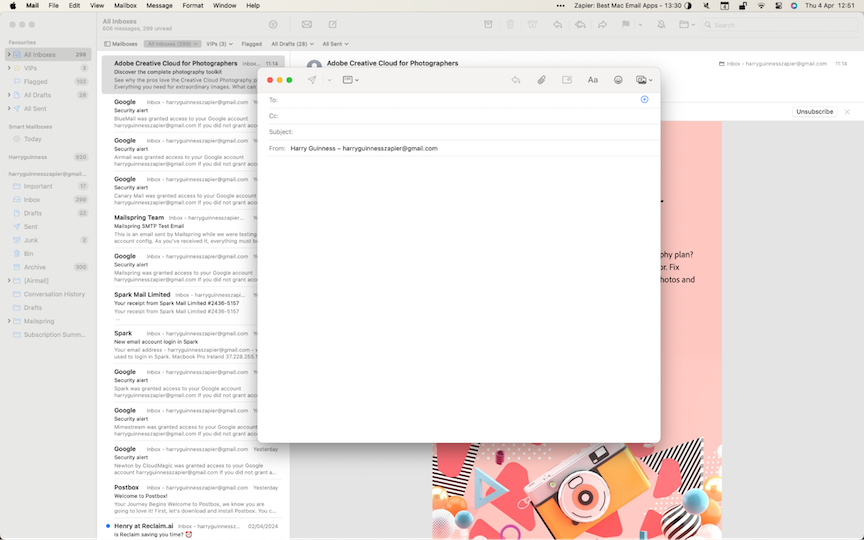This screenshot has height=540, width=864.
Task: Open the Postbox Welcome to Postbox! email
Action: pyautogui.click(x=193, y=499)
